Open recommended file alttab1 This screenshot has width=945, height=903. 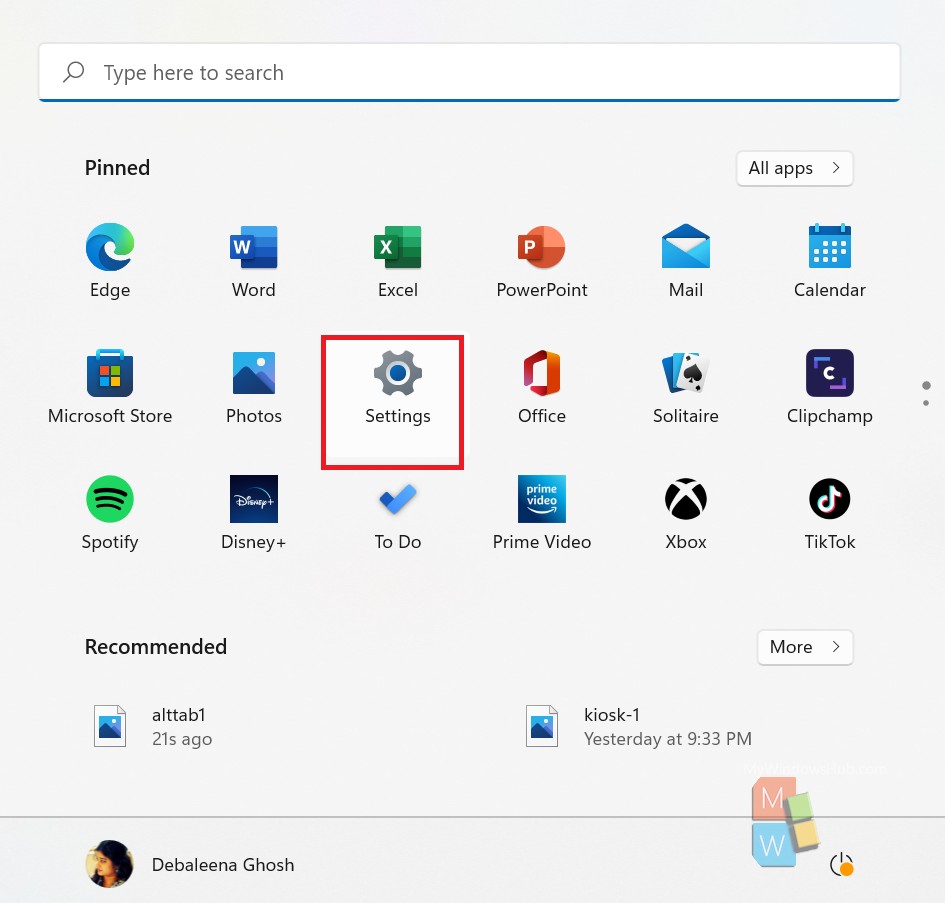click(x=153, y=726)
